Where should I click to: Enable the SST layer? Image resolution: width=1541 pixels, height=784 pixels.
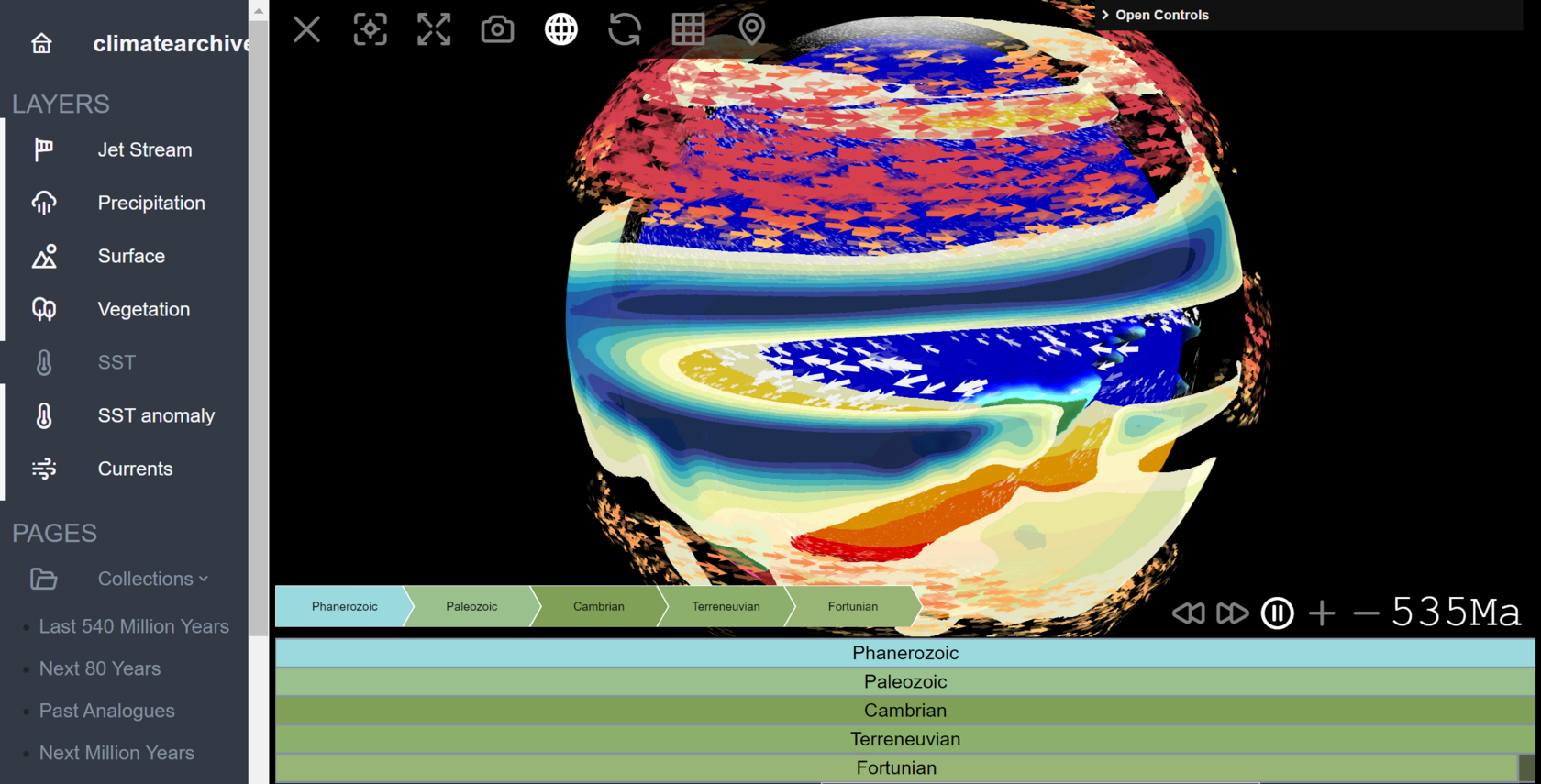coord(116,362)
